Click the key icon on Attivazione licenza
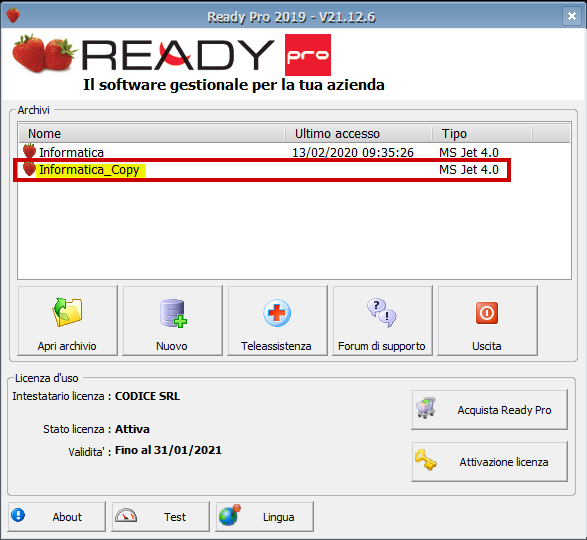The width and height of the screenshot is (587, 540). point(426,460)
